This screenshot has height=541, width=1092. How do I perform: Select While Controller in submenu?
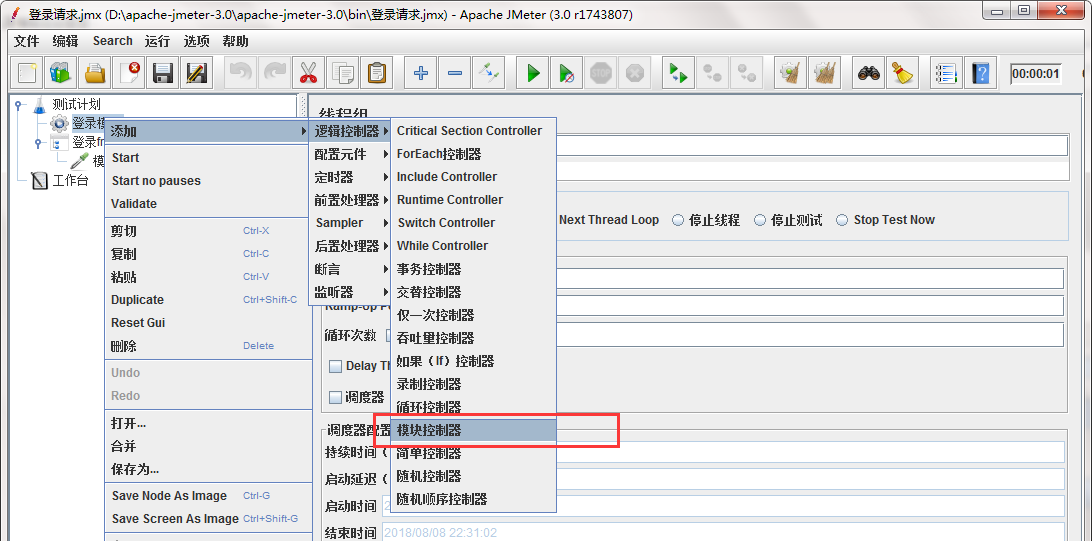[474, 246]
